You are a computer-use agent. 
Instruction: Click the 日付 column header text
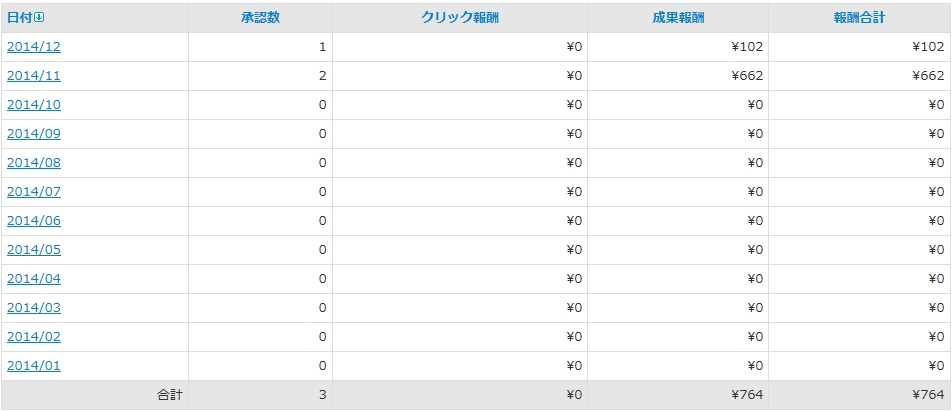point(19,18)
